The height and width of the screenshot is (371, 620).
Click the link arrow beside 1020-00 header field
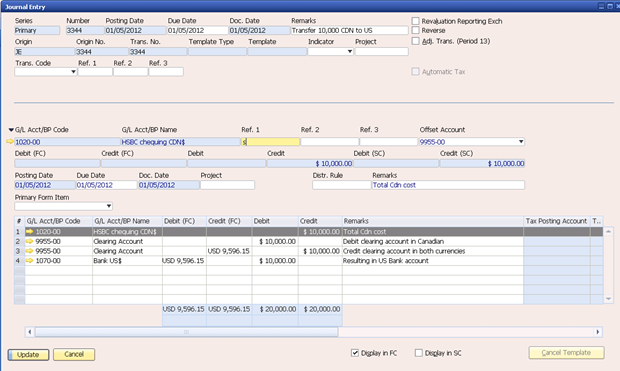[x=10, y=142]
